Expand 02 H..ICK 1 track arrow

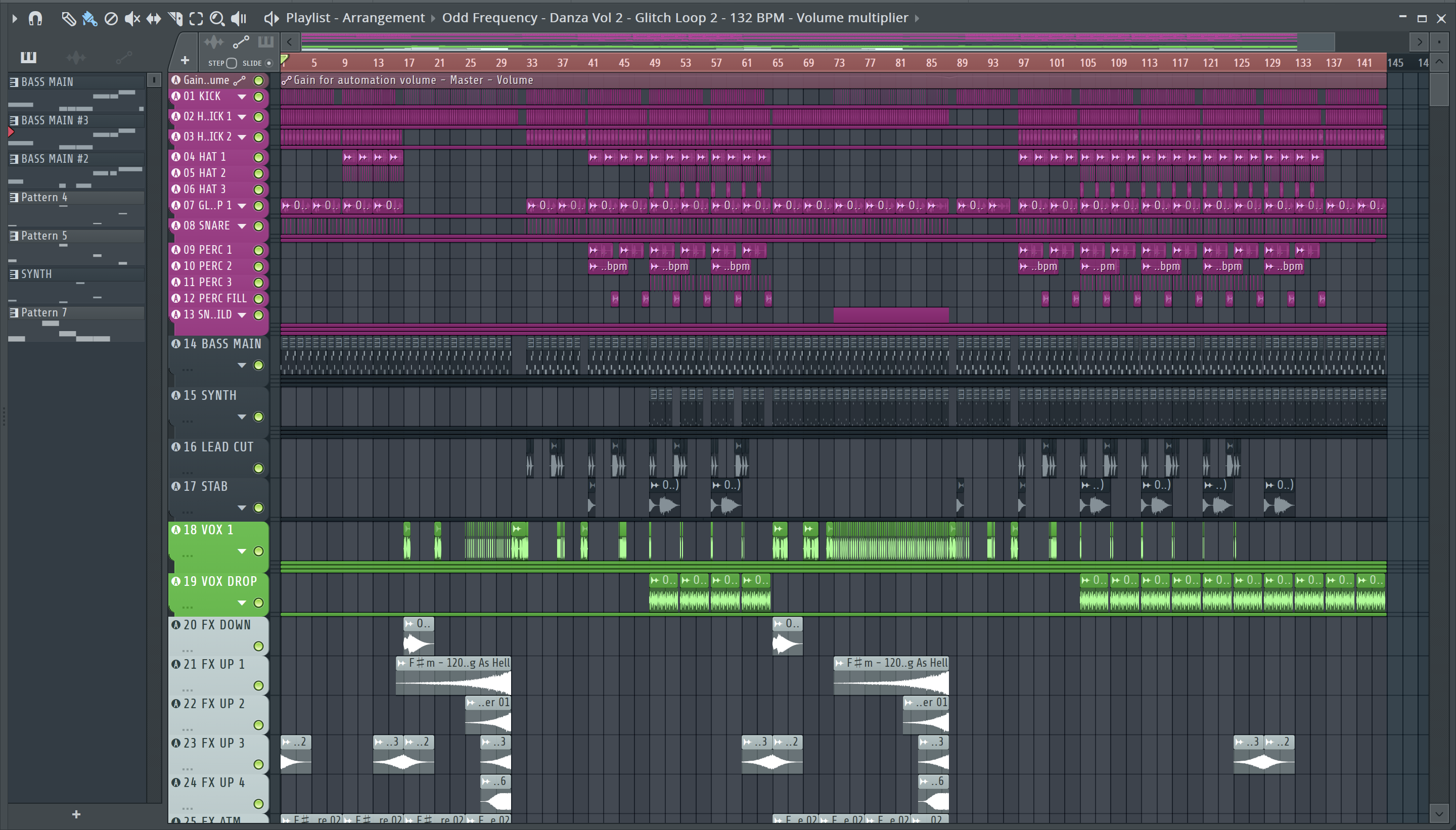point(242,117)
